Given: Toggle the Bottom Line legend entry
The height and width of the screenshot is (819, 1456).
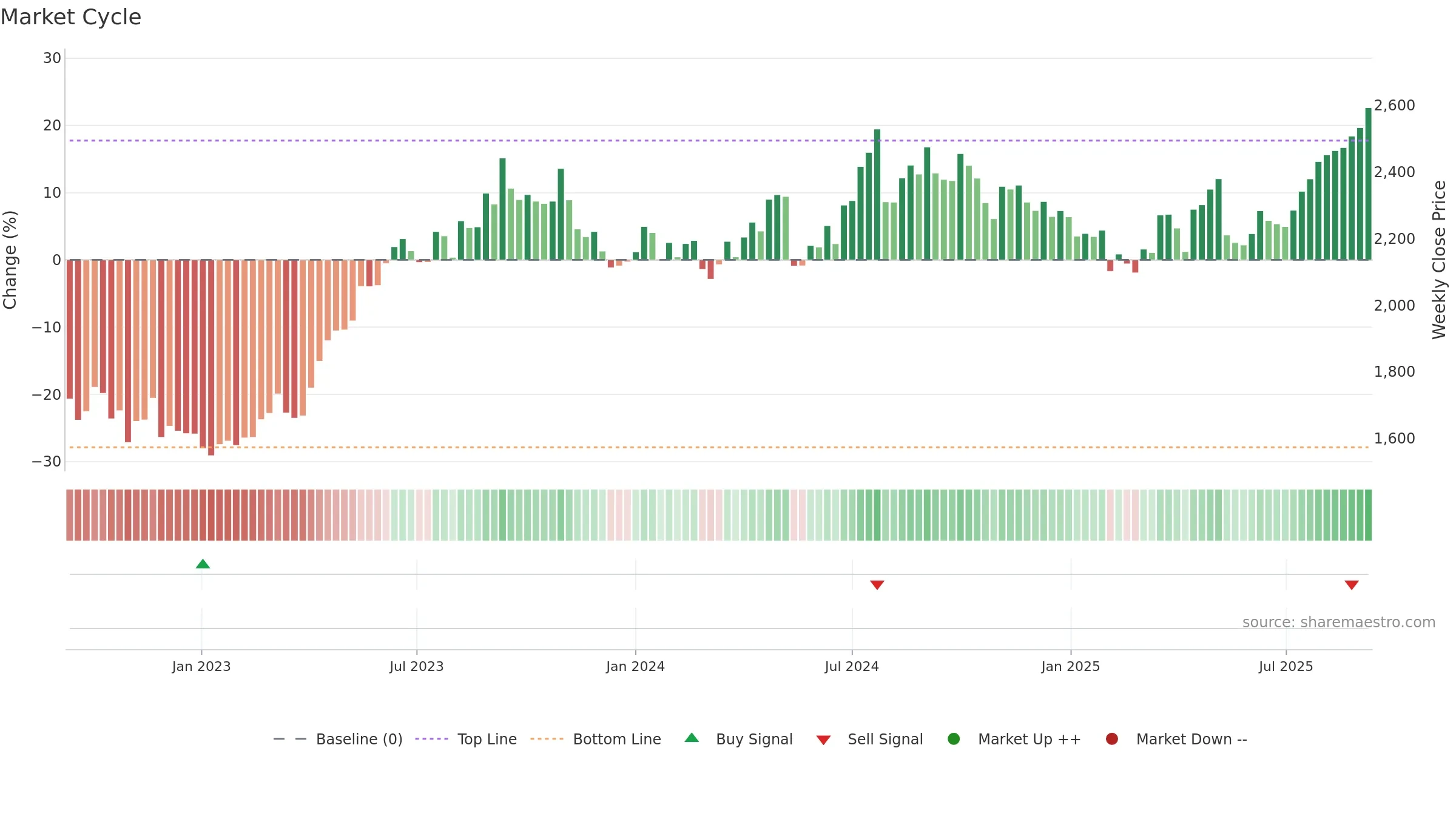Looking at the screenshot, I should pos(596,739).
